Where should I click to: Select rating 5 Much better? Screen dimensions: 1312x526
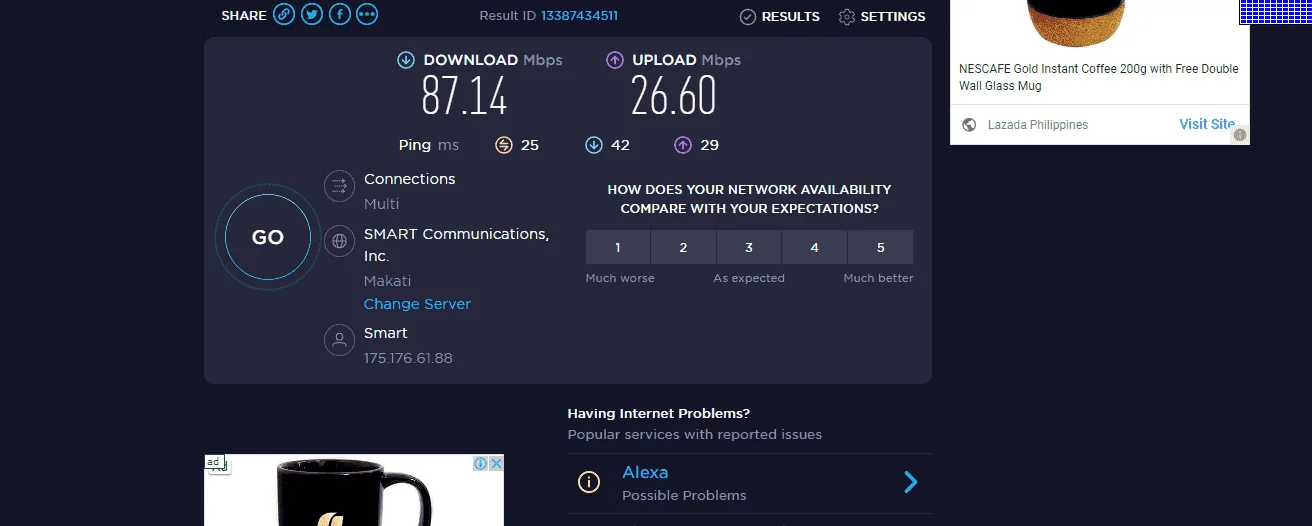coord(880,247)
